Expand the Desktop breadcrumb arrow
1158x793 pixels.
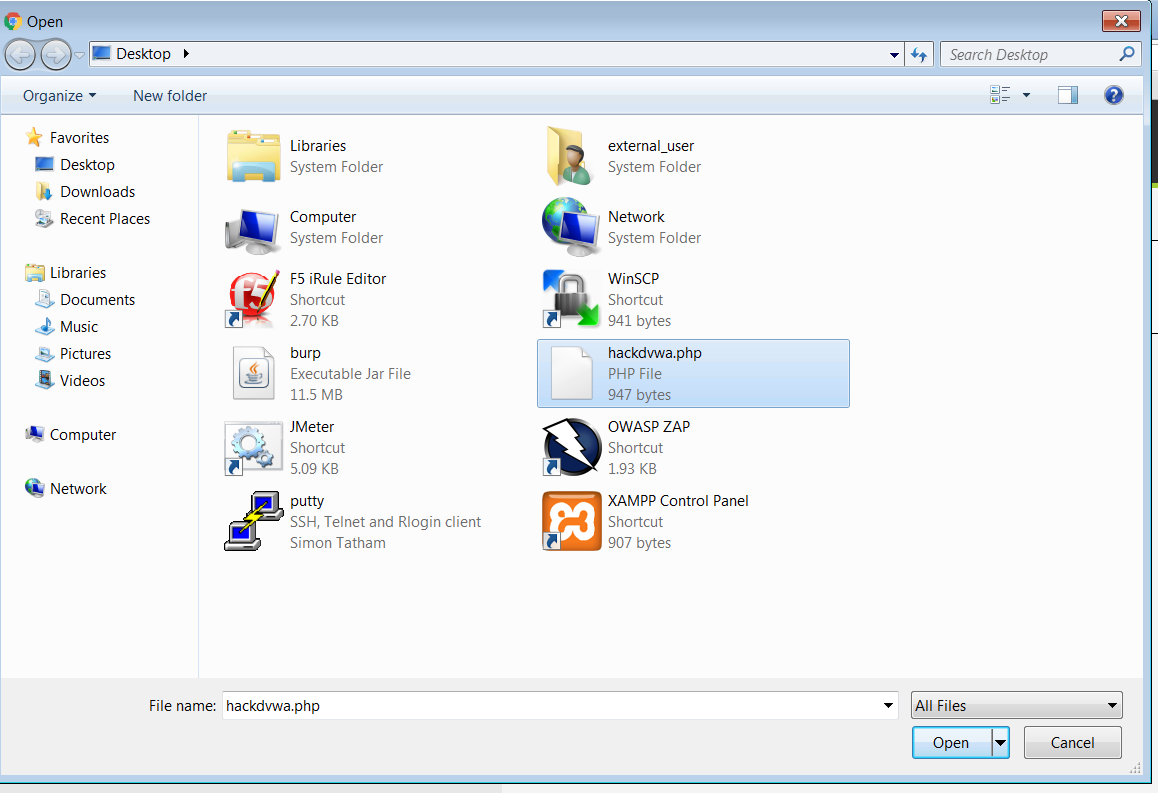point(186,54)
